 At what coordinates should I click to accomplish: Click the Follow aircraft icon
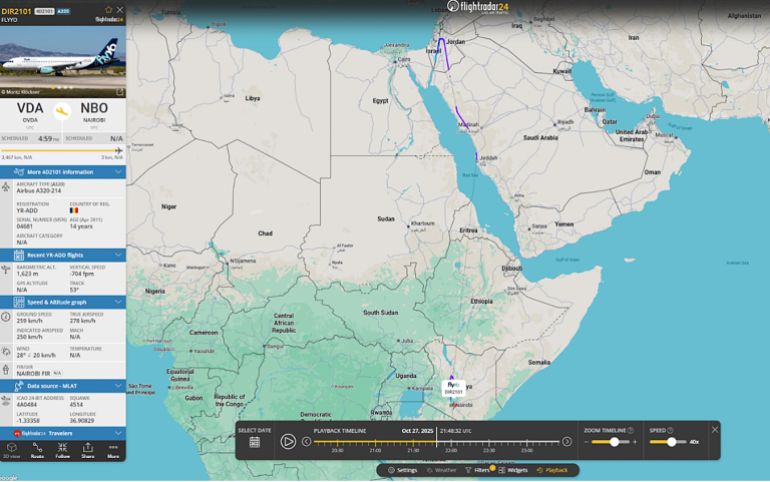62,449
